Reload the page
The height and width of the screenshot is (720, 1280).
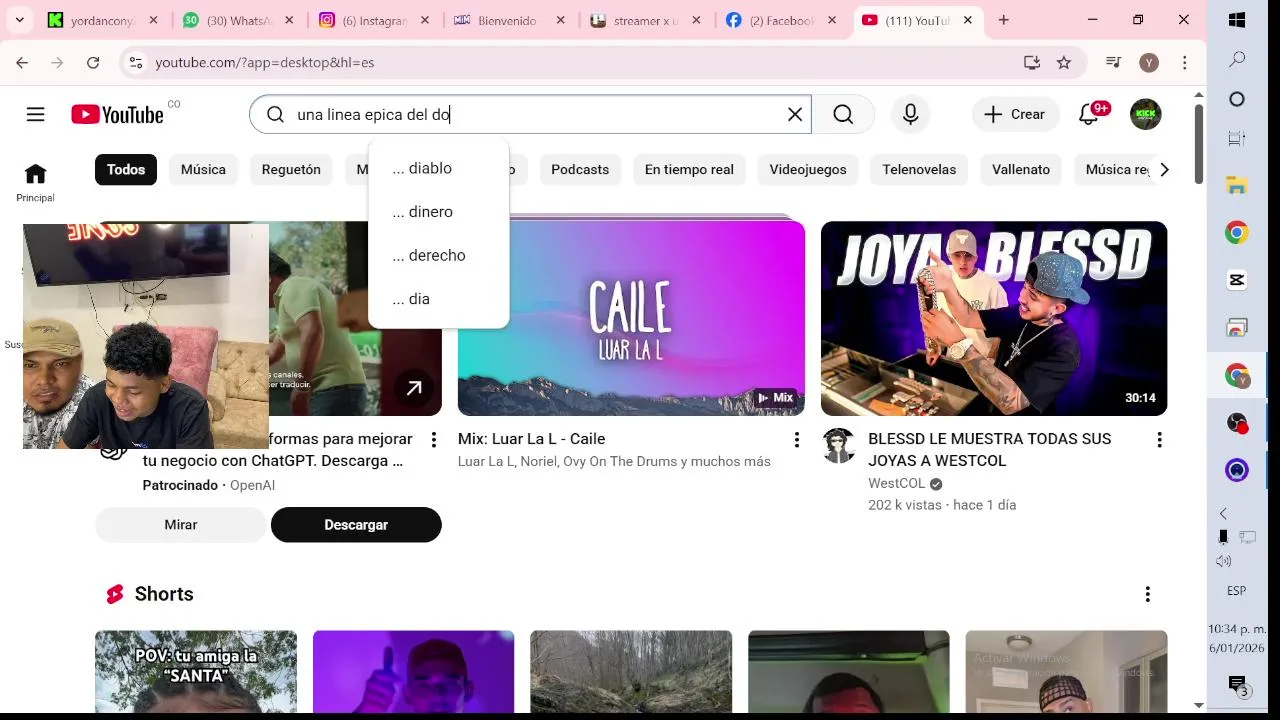tap(93, 62)
